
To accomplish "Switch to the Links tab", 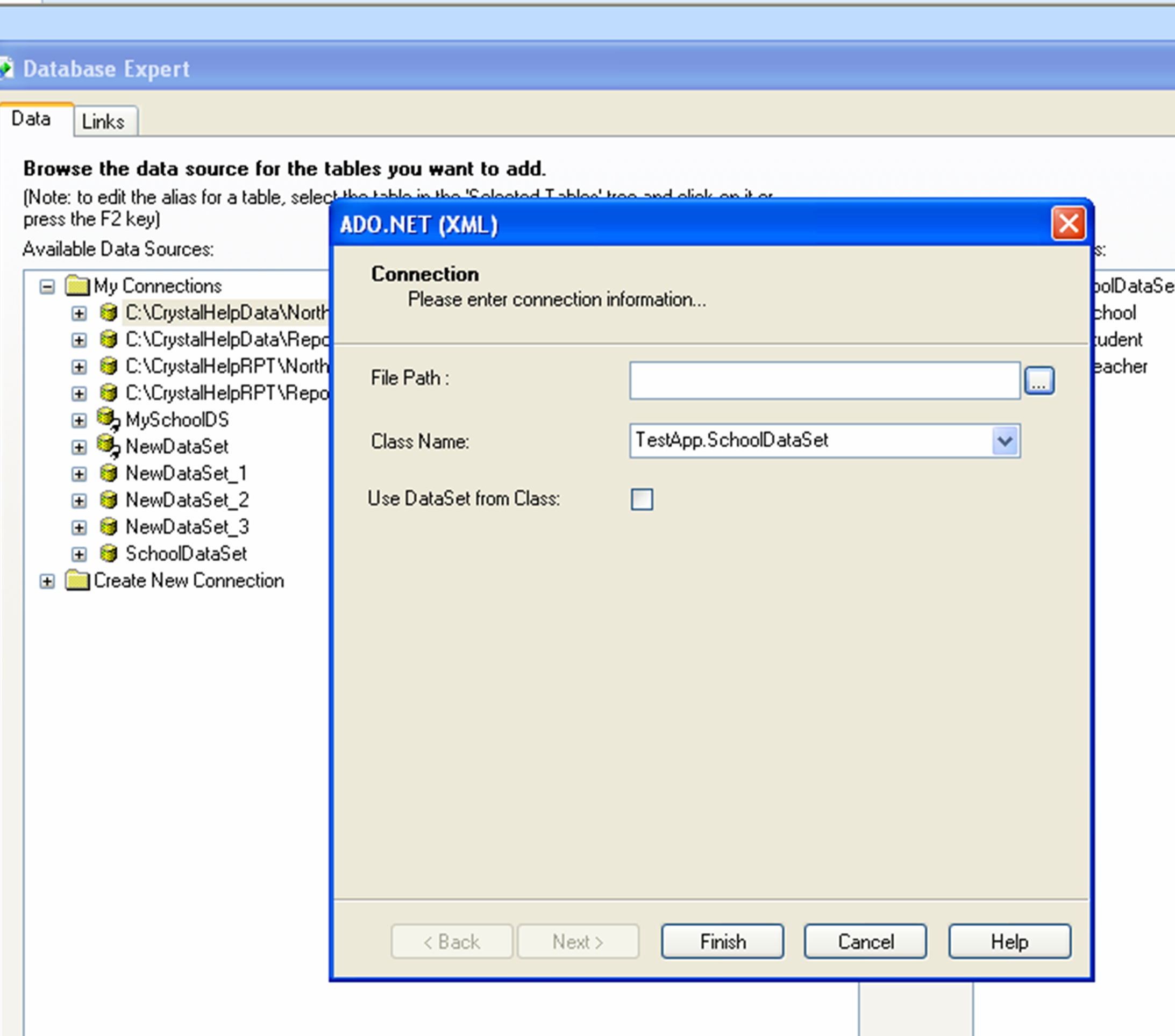I will [104, 120].
